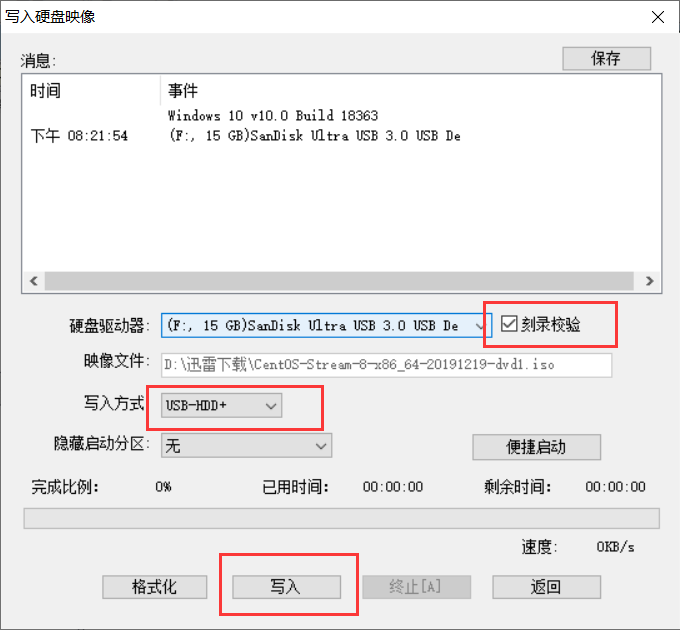Expand the 写入方式 USB-HDD+ dropdown

coord(221,405)
